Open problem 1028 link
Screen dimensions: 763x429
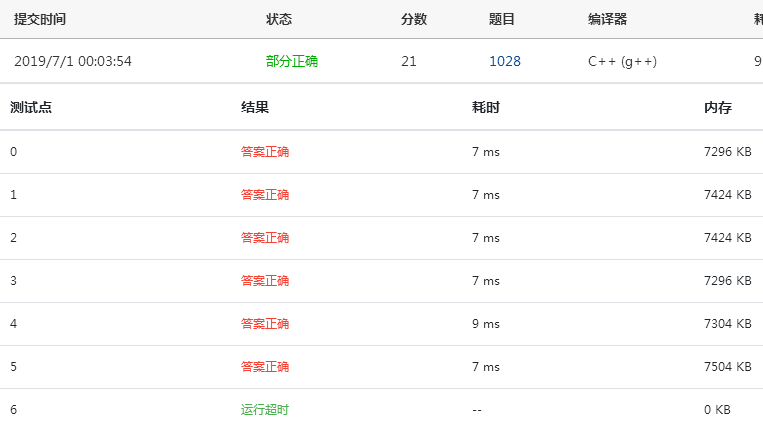[504, 61]
